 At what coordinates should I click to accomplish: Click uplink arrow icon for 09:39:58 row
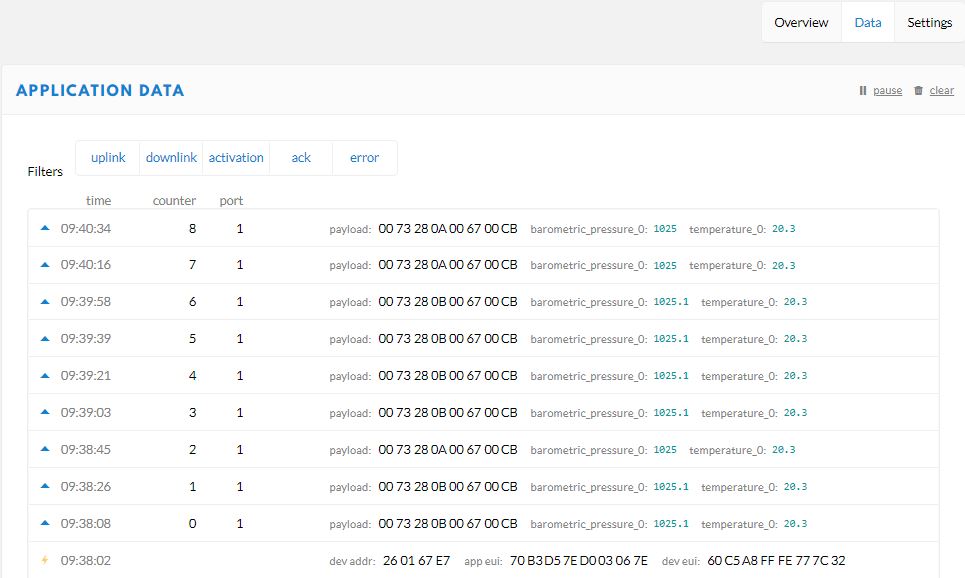point(44,302)
